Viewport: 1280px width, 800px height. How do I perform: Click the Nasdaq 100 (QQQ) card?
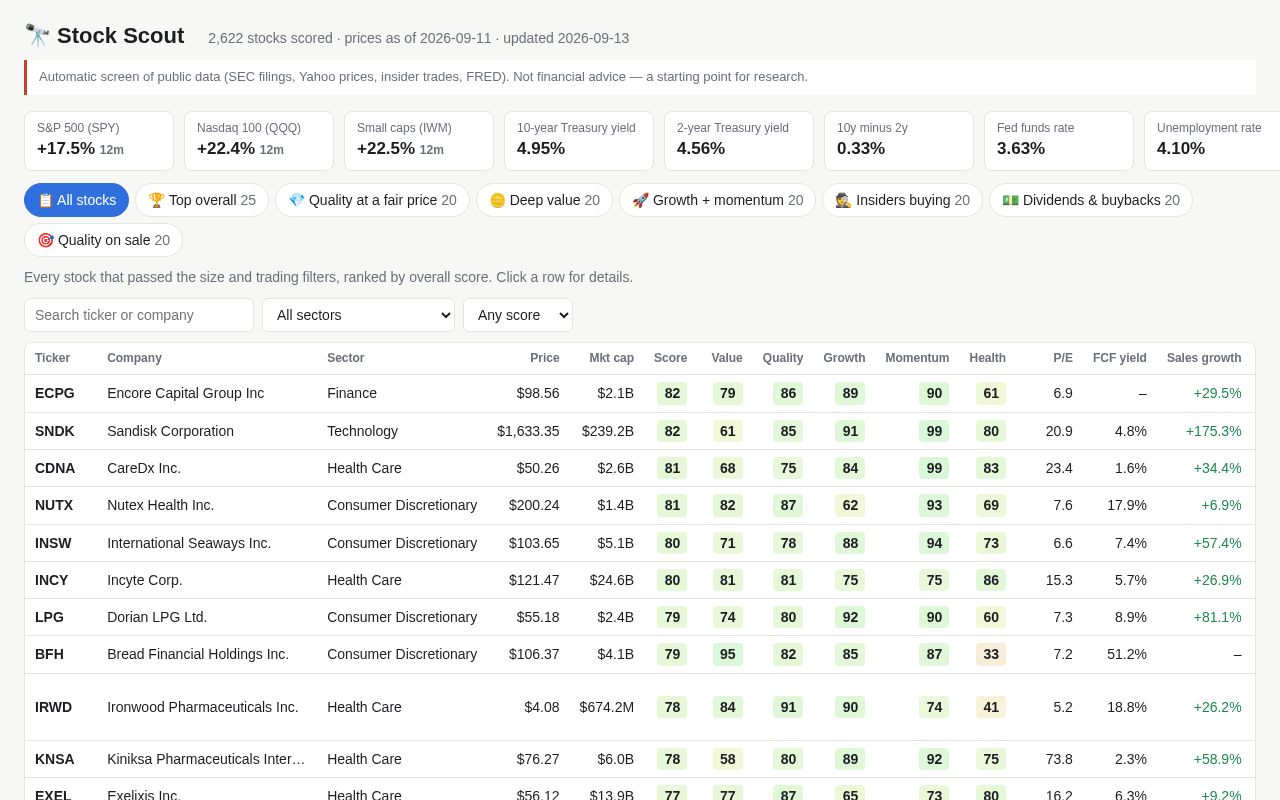[x=259, y=141]
